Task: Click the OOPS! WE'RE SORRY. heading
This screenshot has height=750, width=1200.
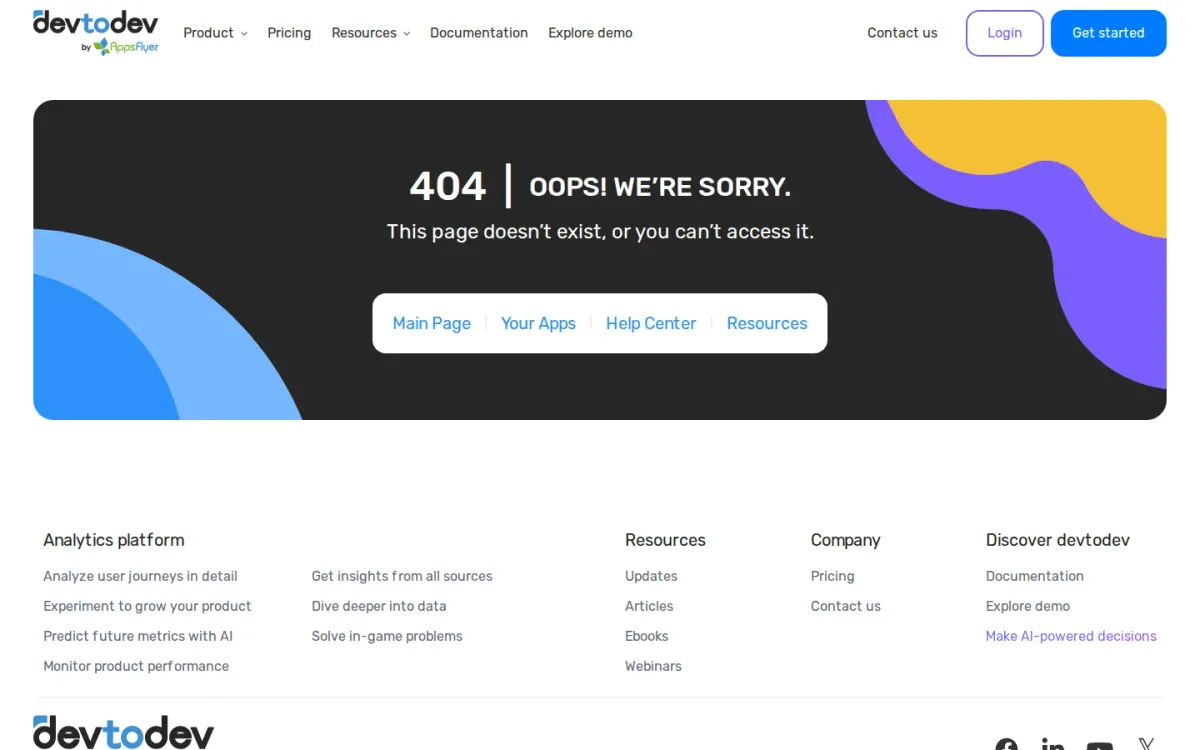Action: 660,187
